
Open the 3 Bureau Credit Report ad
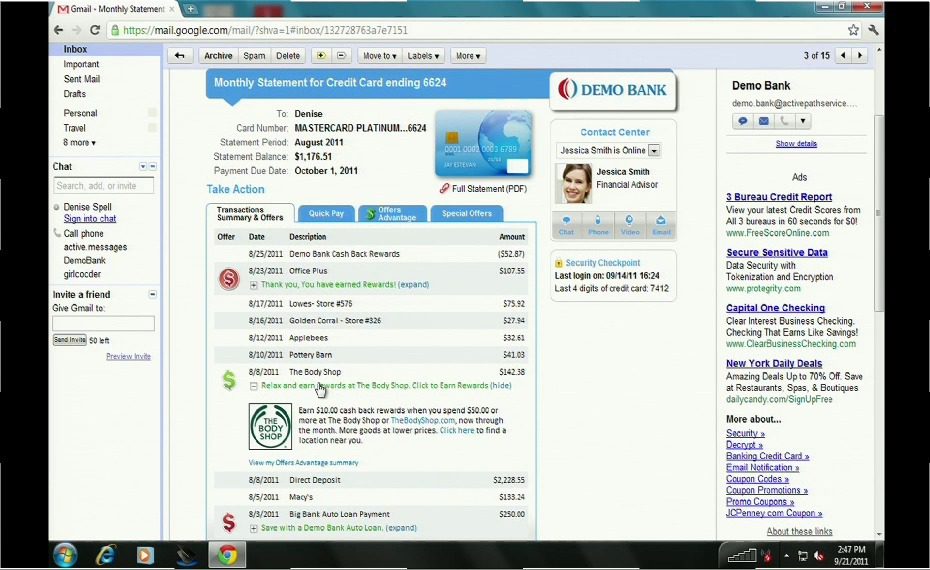pyautogui.click(x=779, y=197)
